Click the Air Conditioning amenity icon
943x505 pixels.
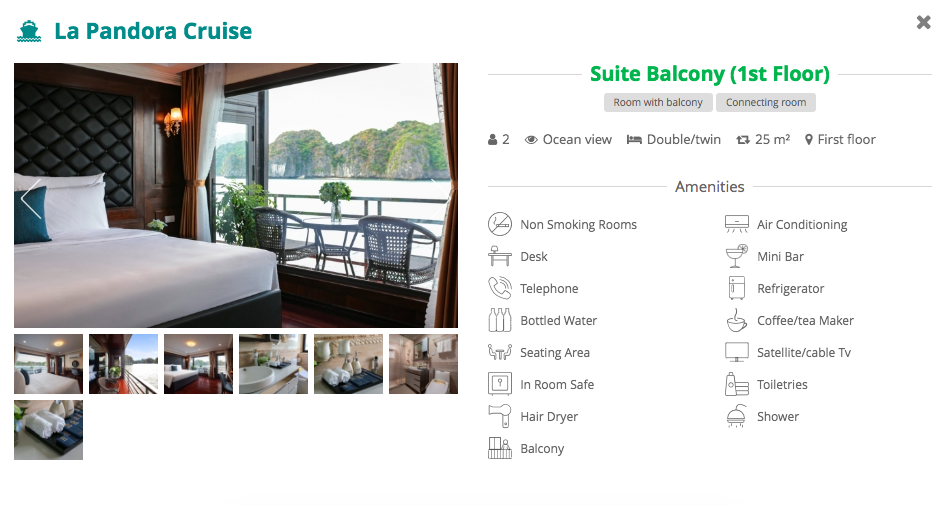(x=736, y=225)
